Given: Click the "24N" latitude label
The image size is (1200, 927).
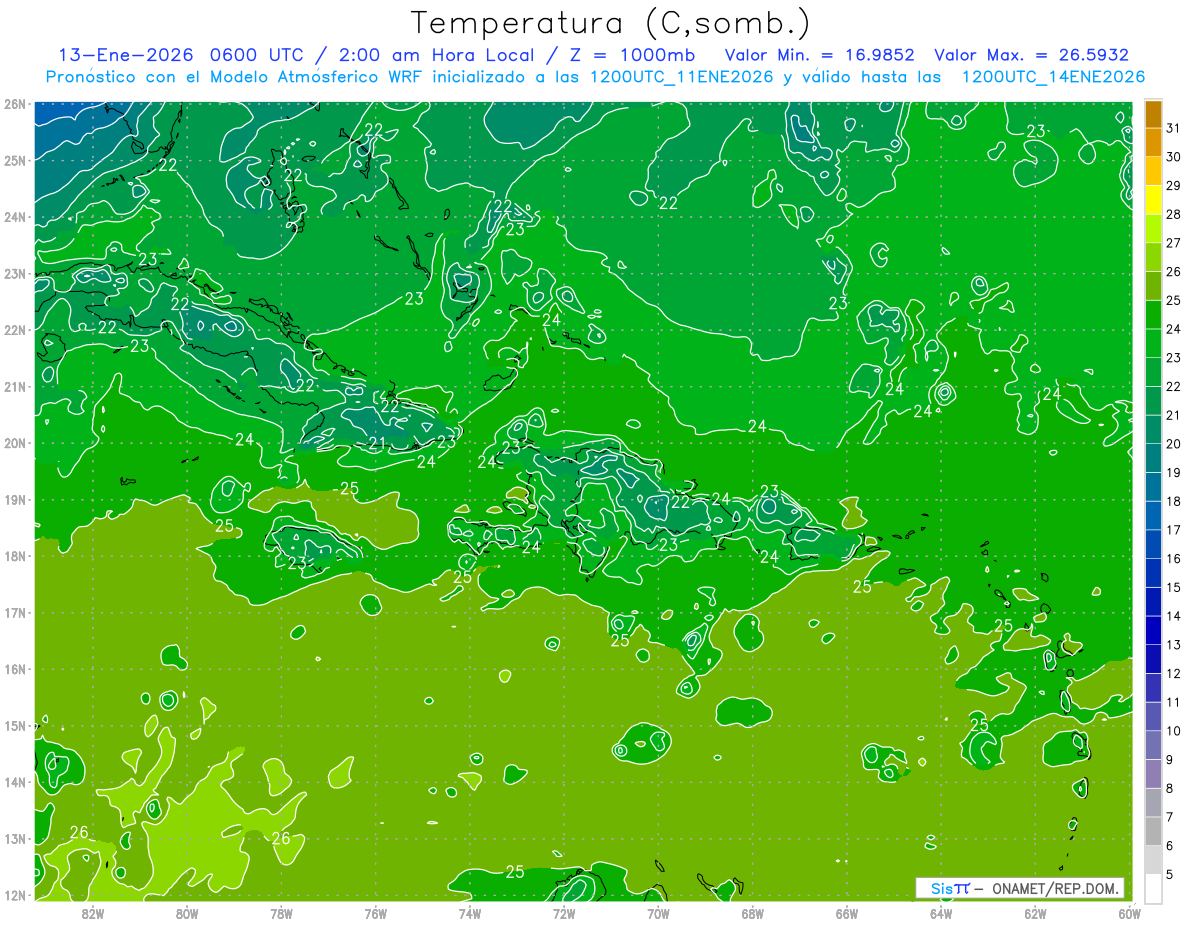Looking at the screenshot, I should click(x=14, y=217).
